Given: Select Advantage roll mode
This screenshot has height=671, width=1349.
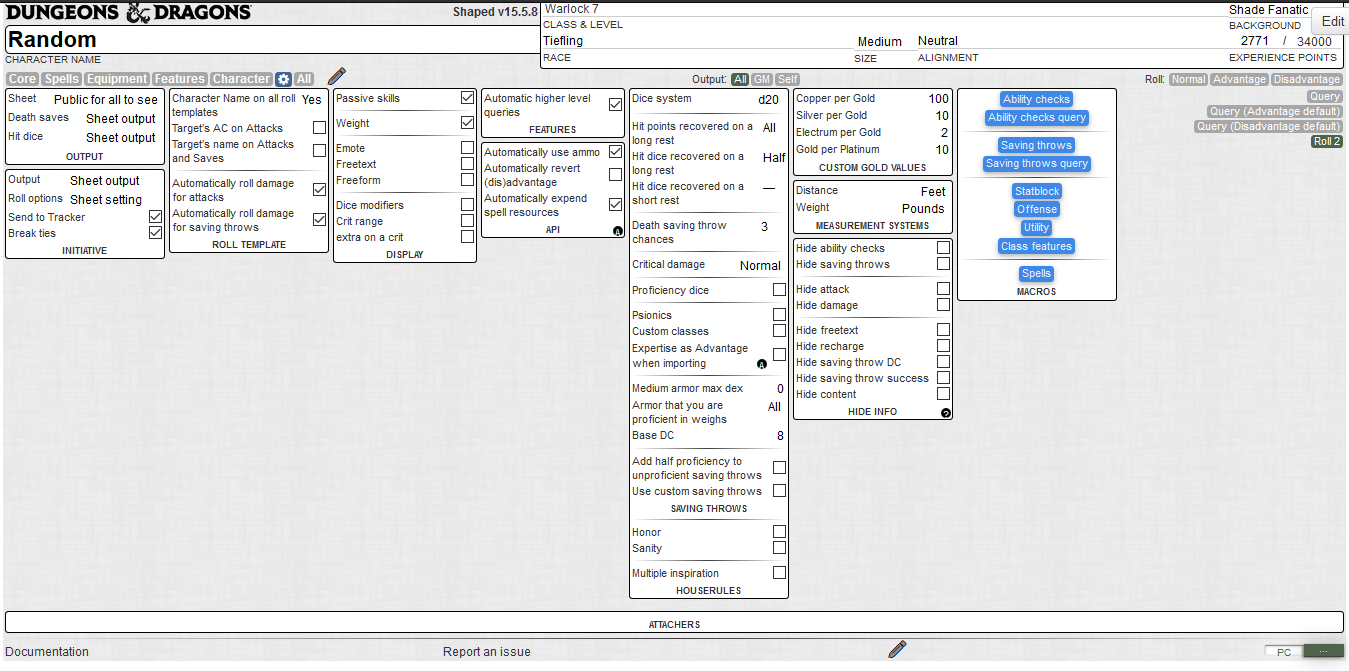Looking at the screenshot, I should 1239,79.
